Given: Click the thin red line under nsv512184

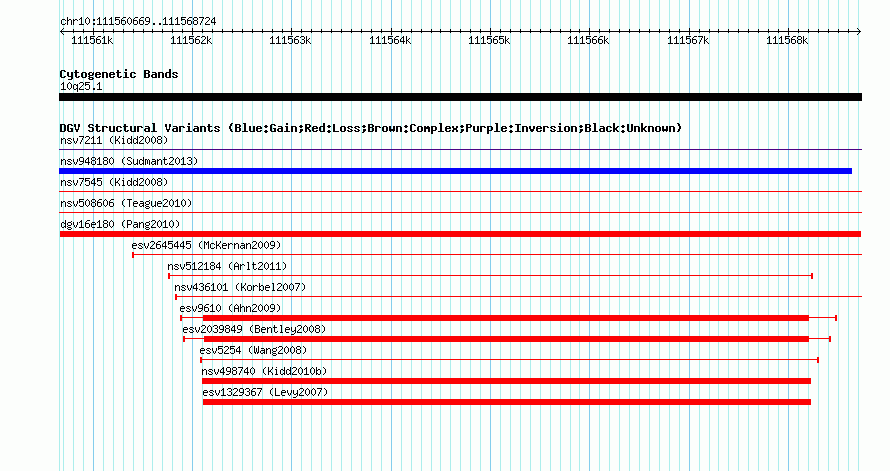Looking at the screenshot, I should click(490, 276).
